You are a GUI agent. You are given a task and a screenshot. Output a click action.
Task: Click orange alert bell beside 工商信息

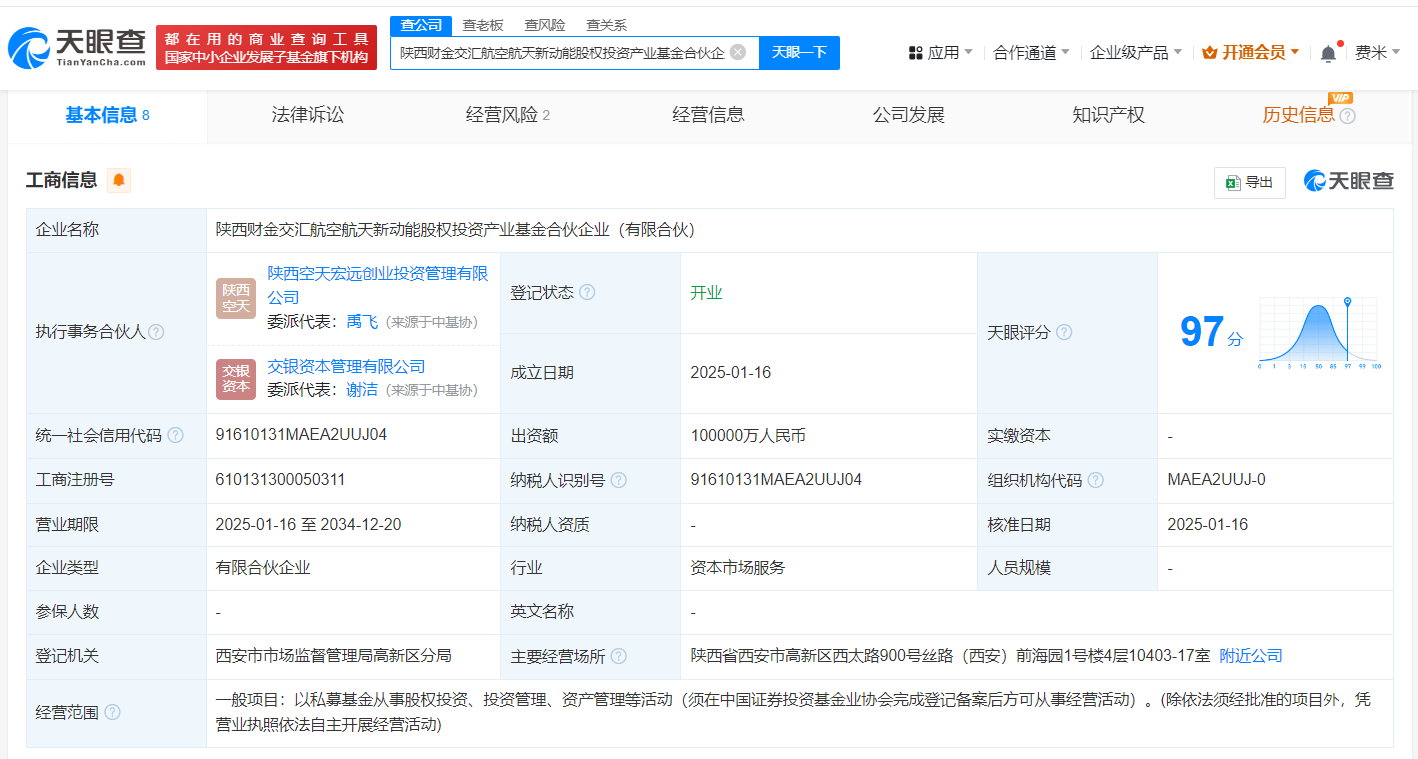tap(119, 180)
